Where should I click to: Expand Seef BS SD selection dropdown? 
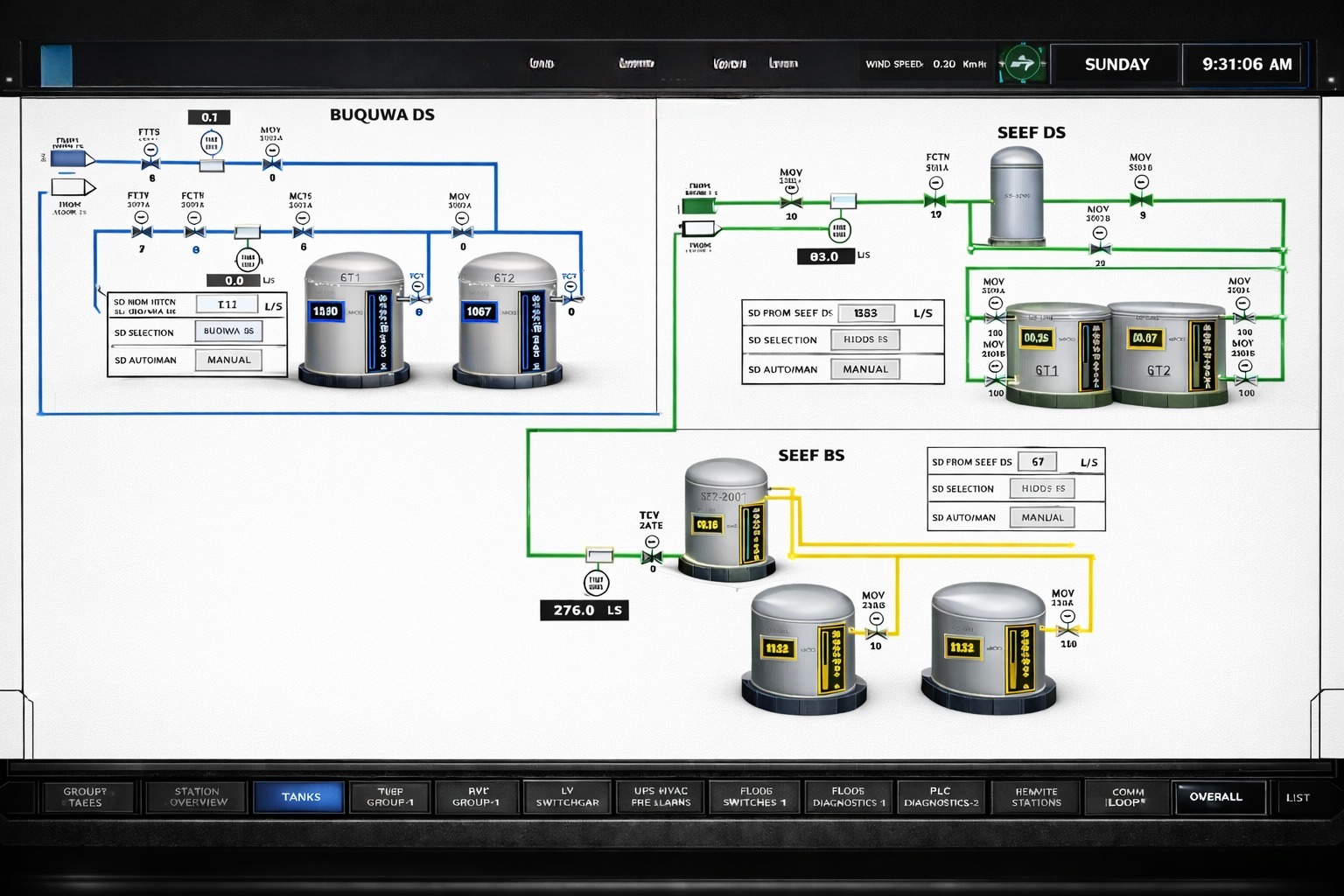(x=1041, y=489)
